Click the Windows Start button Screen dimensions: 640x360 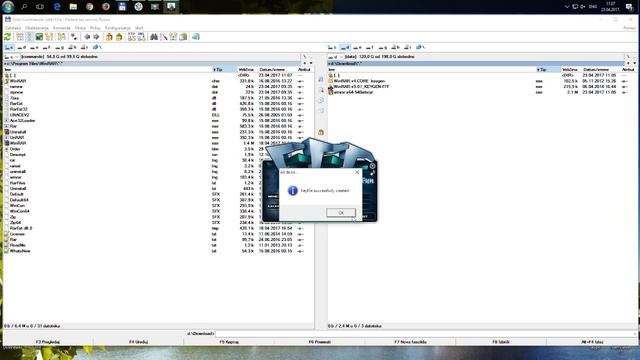(x=8, y=7)
